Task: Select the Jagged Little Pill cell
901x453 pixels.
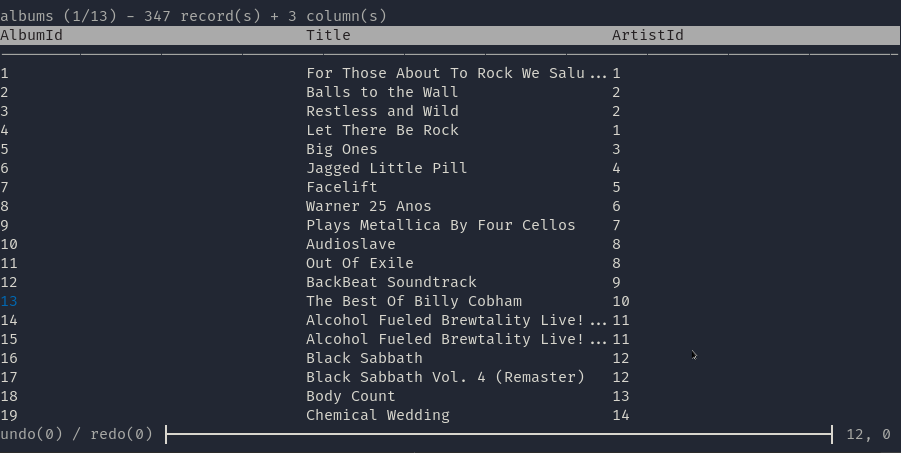Action: (387, 168)
